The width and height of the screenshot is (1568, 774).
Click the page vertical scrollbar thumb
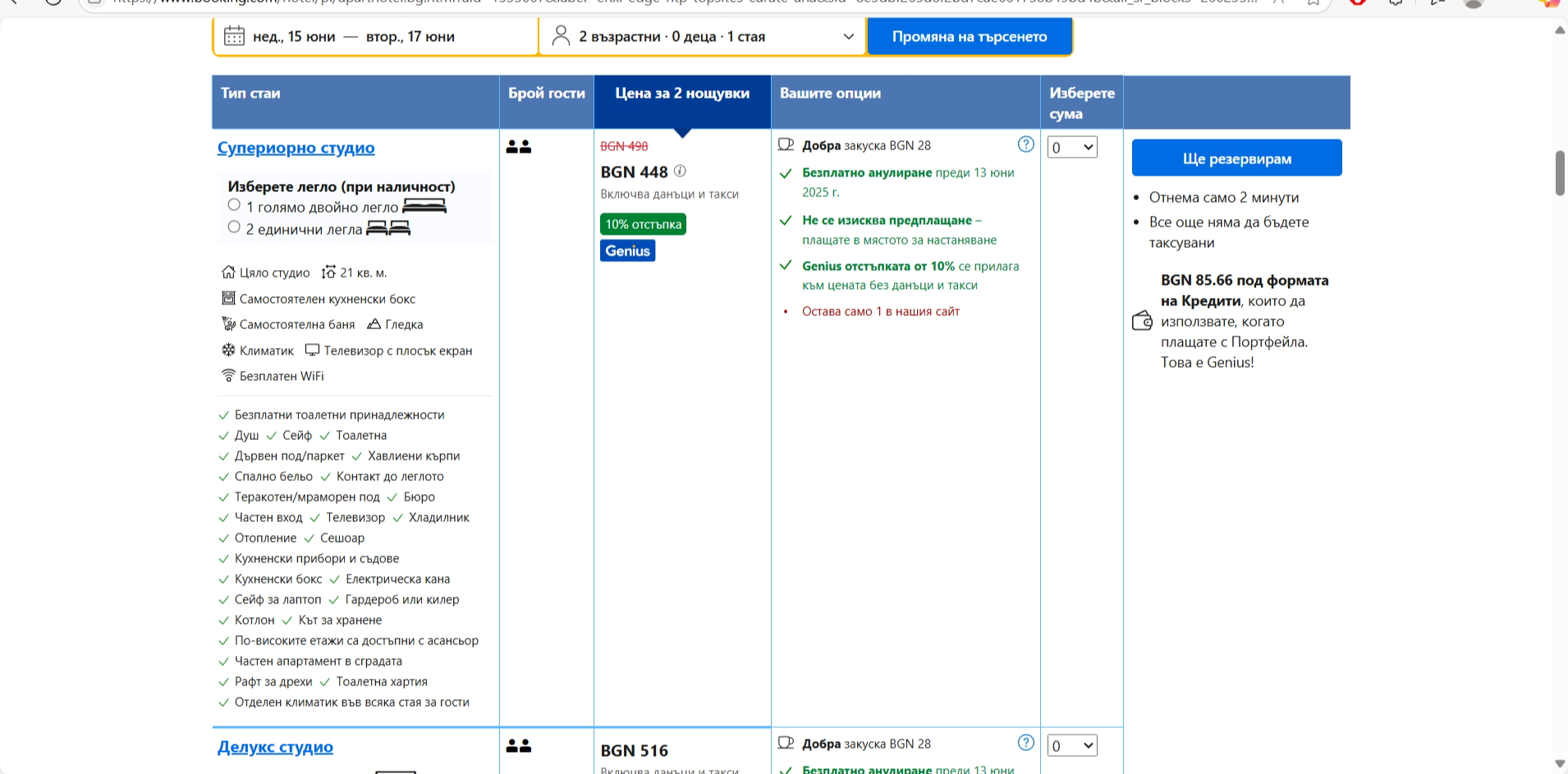point(1560,172)
